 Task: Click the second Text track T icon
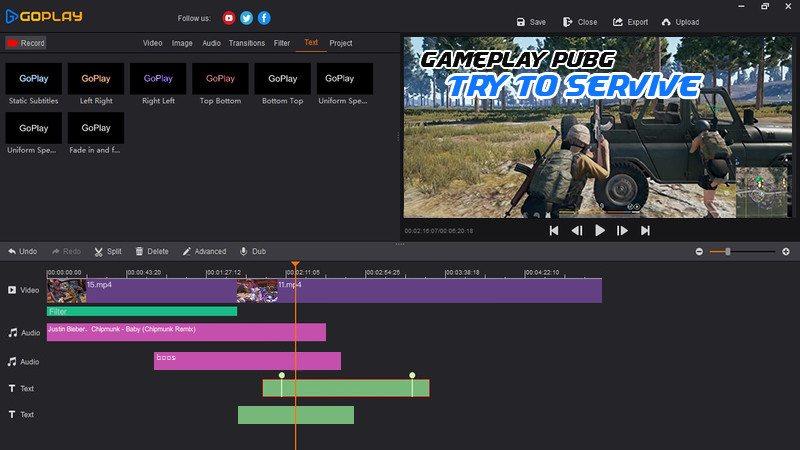(12, 415)
